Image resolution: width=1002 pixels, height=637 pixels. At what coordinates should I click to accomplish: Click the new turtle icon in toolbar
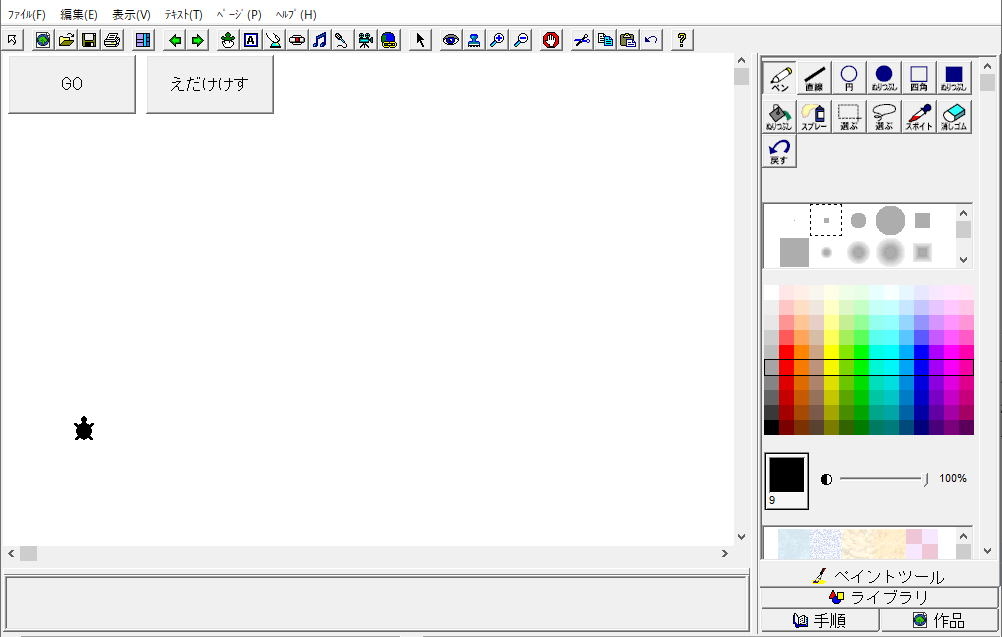tap(228, 40)
